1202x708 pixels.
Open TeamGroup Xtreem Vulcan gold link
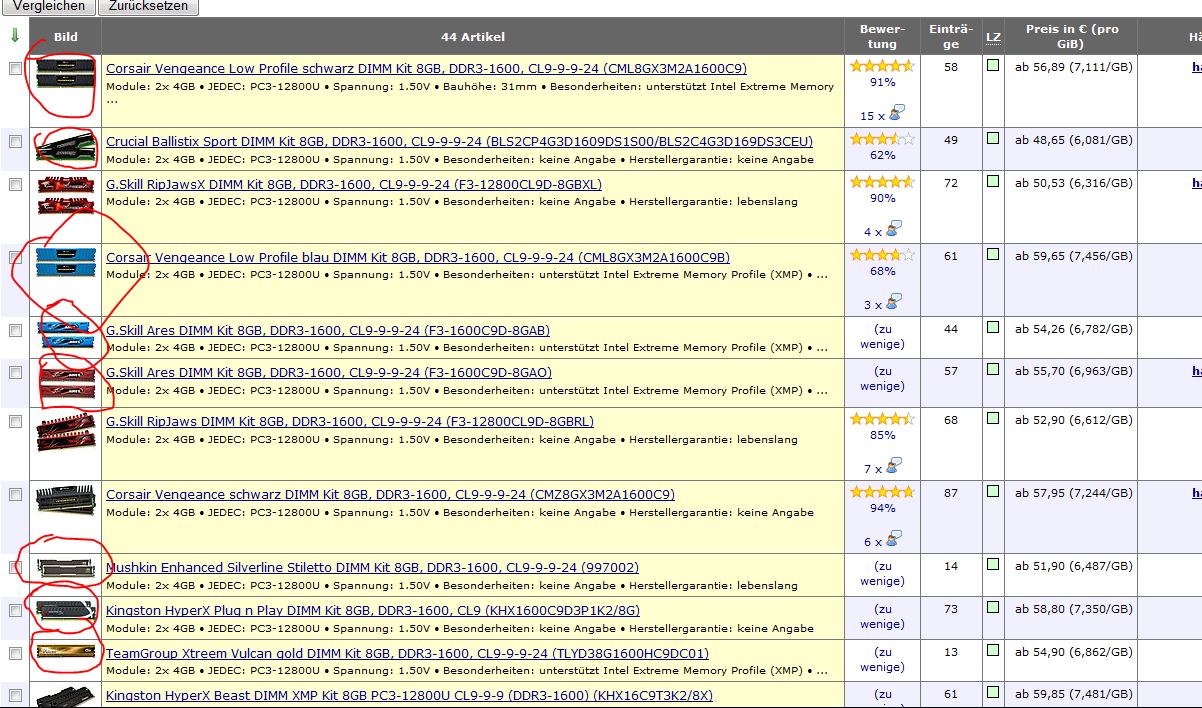click(x=407, y=654)
